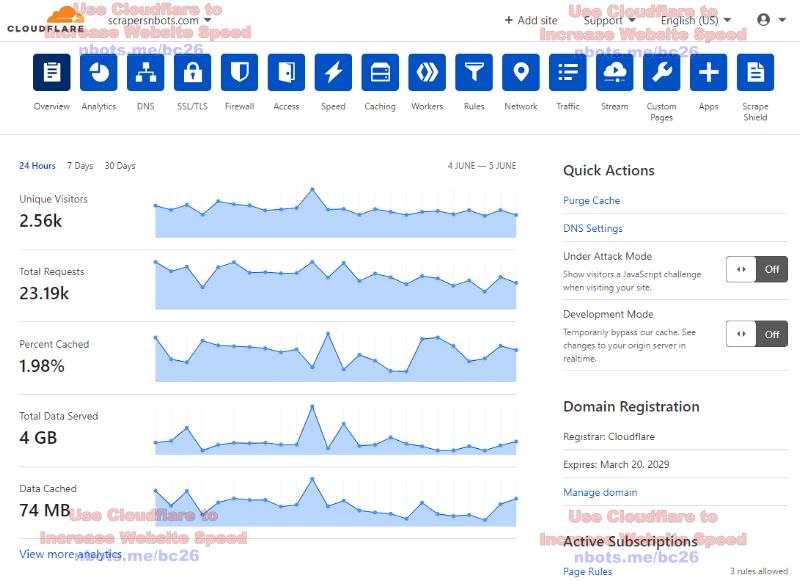Viewport: 800px width, 581px height.
Task: Open View more analytics link
Action: (x=70, y=554)
